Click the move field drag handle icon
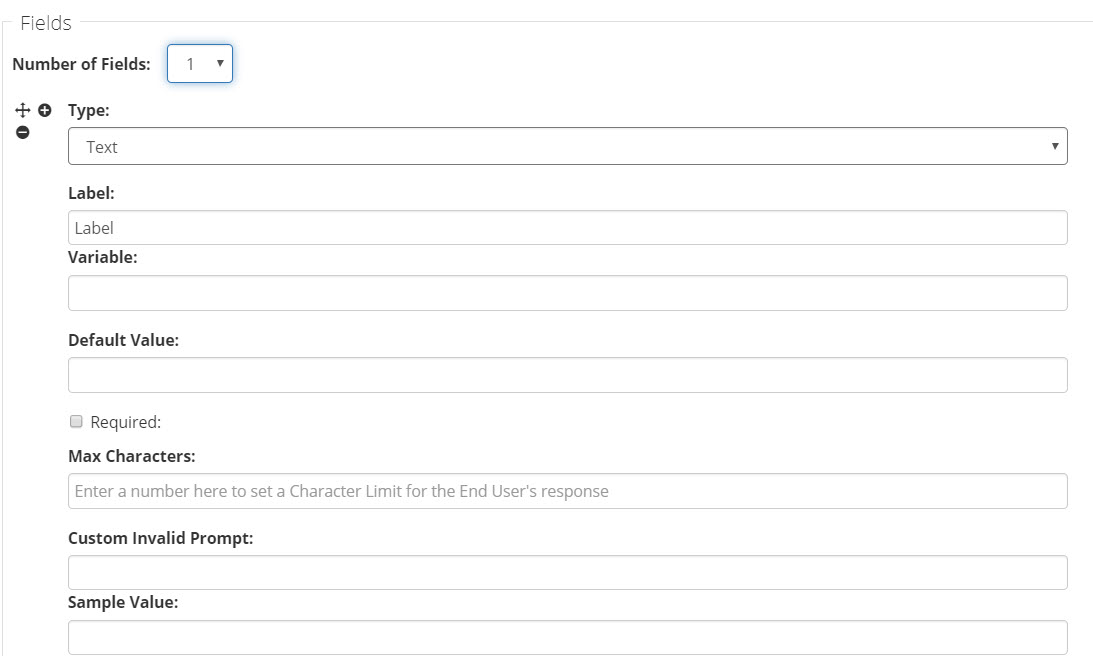This screenshot has height=656, width=1093. click(x=23, y=110)
